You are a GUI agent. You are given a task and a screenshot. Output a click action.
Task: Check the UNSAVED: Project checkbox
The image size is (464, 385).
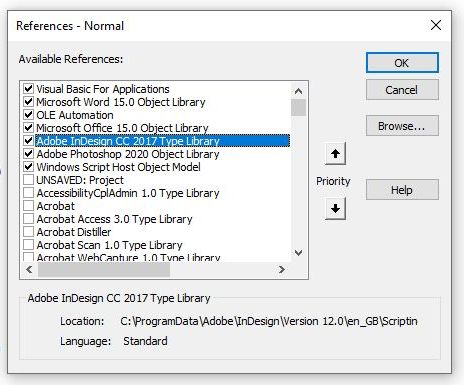(28, 180)
